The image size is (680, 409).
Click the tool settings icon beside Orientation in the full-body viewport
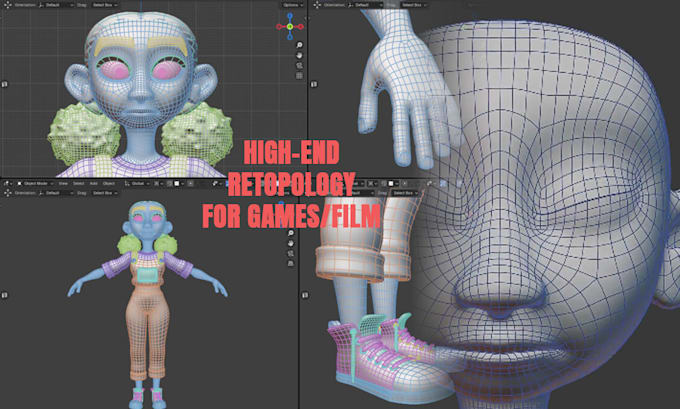click(7, 193)
